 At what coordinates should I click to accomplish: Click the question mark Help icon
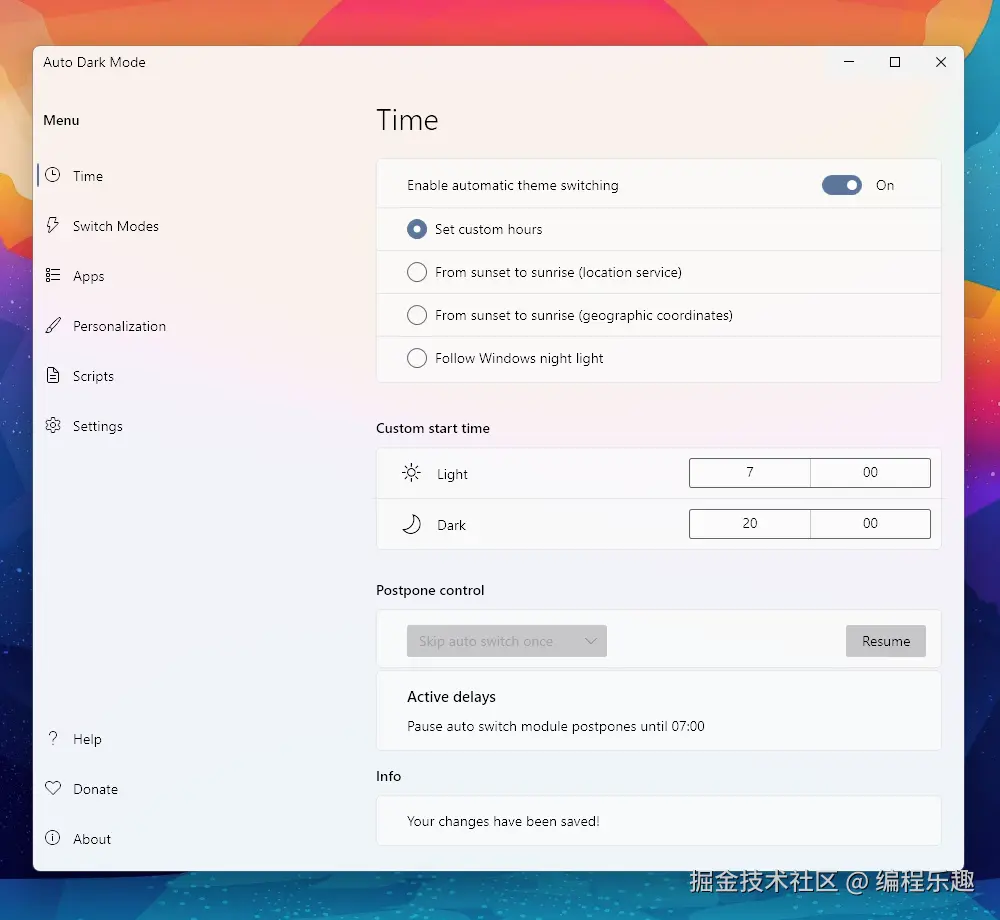click(x=53, y=738)
